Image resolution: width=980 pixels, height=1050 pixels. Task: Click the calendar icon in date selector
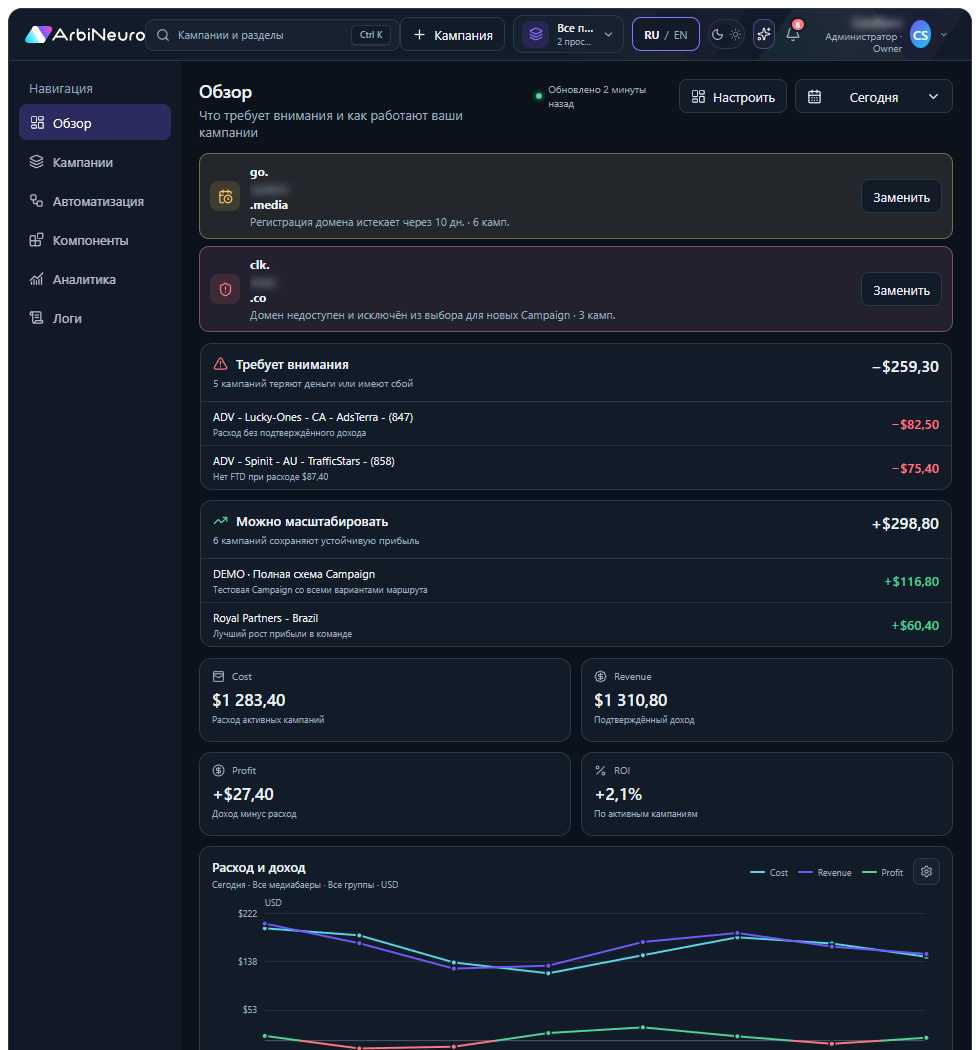tap(814, 96)
